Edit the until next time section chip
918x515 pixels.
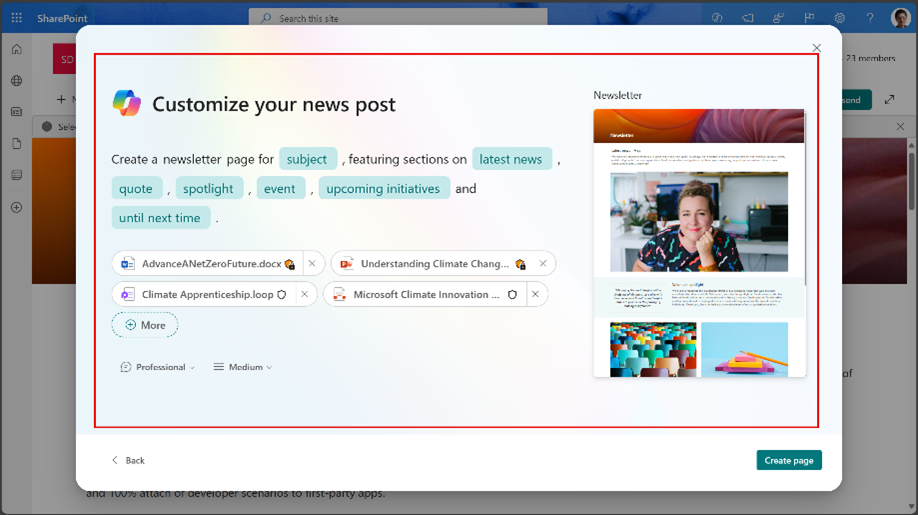(x=160, y=218)
